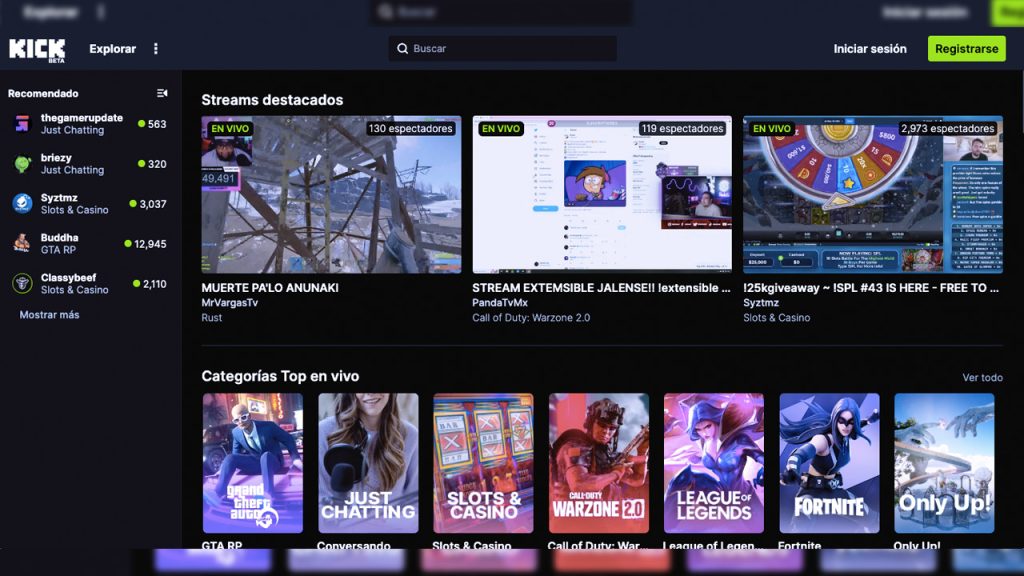Open Classybeef channel avatar
Image resolution: width=1024 pixels, height=576 pixels.
pos(22,284)
